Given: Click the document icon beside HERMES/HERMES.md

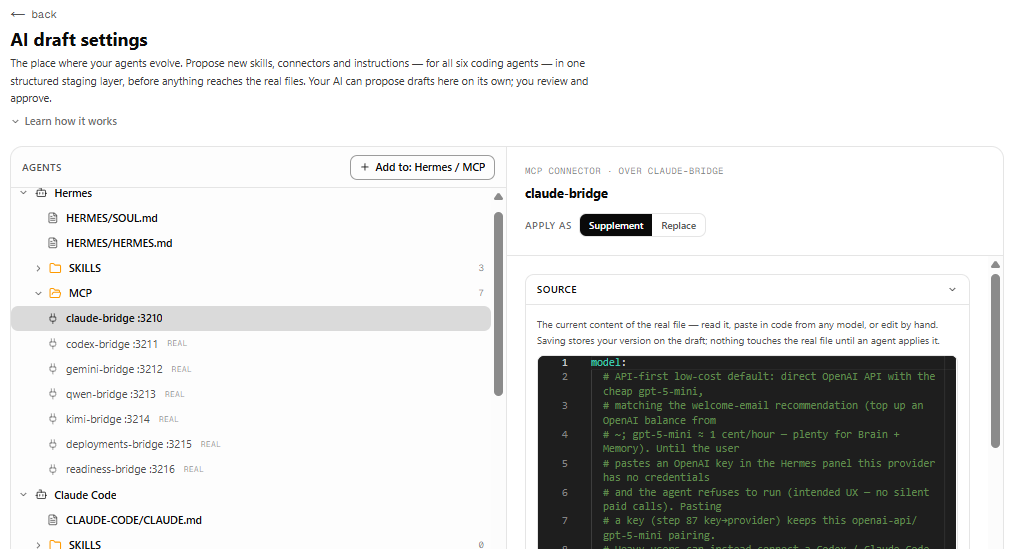Looking at the screenshot, I should (x=53, y=243).
